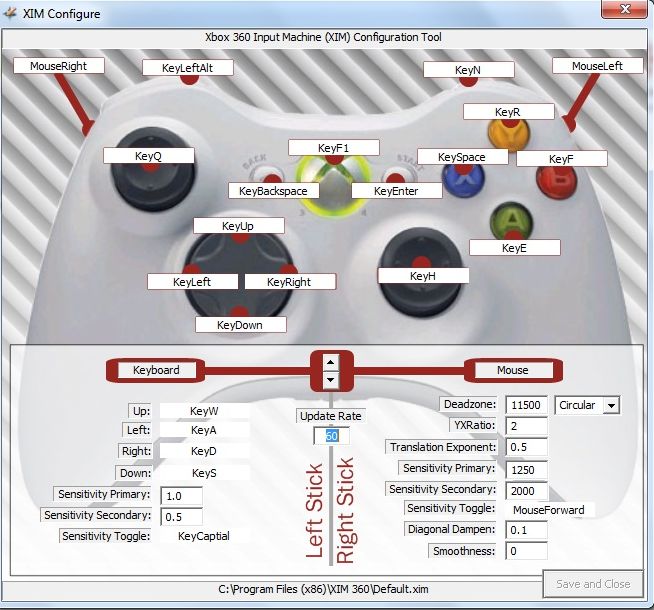Screen dimensions: 654x610
Task: Click the Update Rate label
Action: pyautogui.click(x=331, y=416)
